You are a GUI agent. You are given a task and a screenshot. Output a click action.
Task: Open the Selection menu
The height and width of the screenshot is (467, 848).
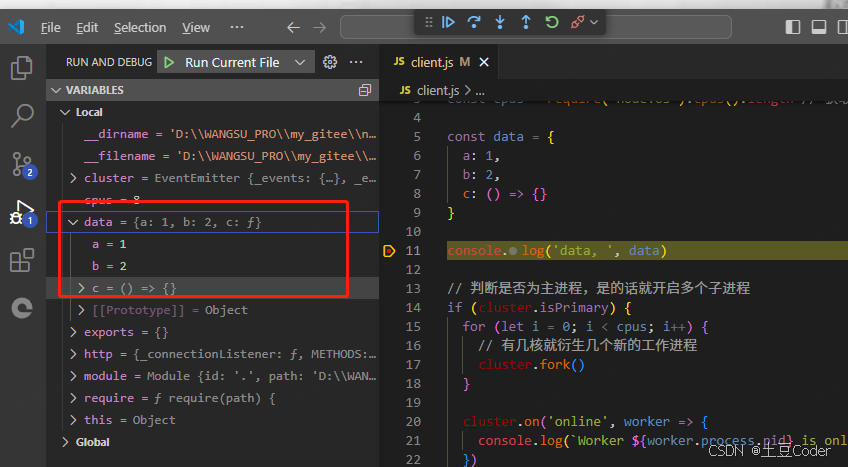point(140,28)
